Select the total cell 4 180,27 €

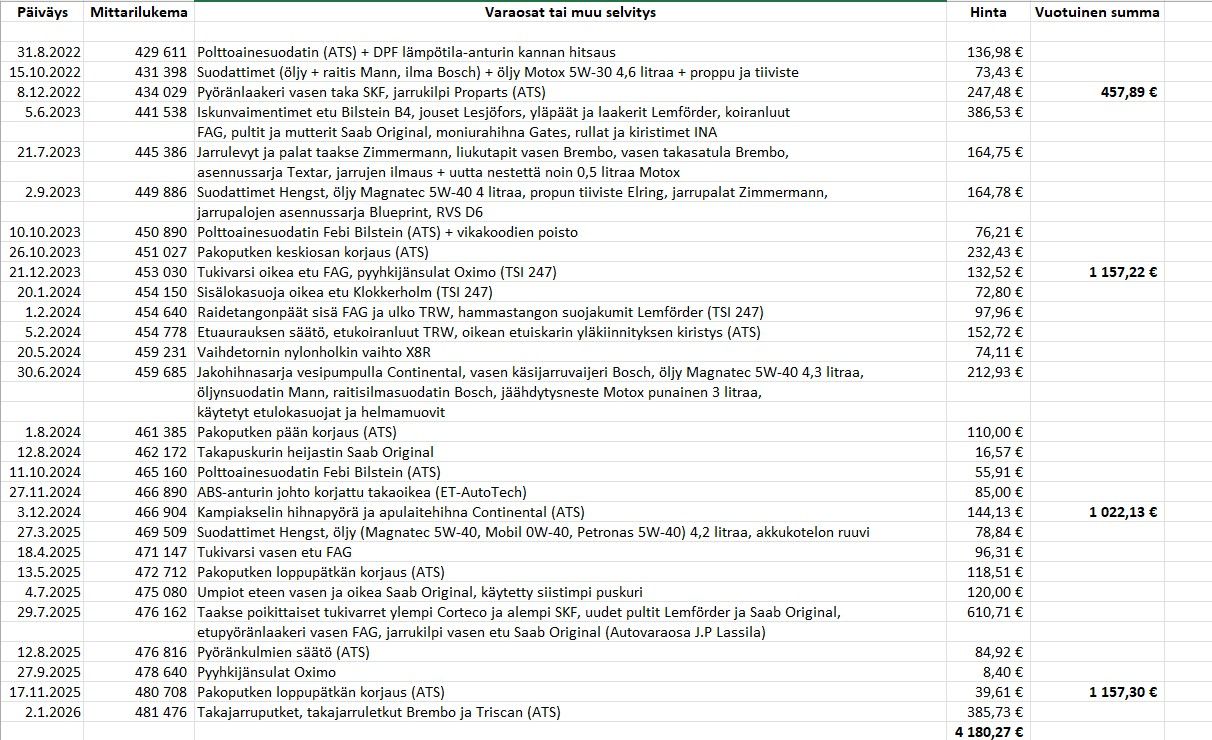[x=988, y=731]
